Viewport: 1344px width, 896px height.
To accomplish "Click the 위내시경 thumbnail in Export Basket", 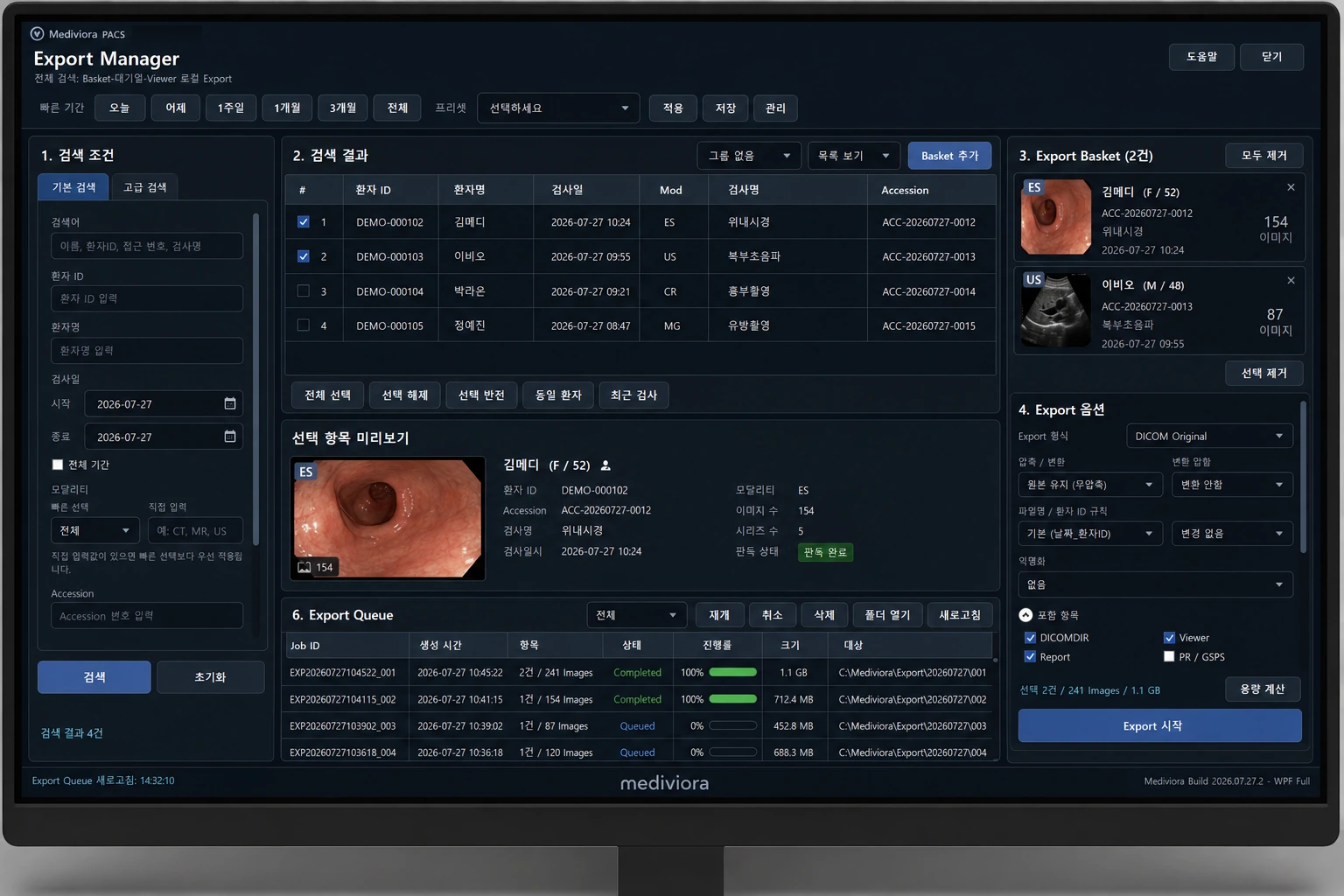I will (x=1056, y=217).
